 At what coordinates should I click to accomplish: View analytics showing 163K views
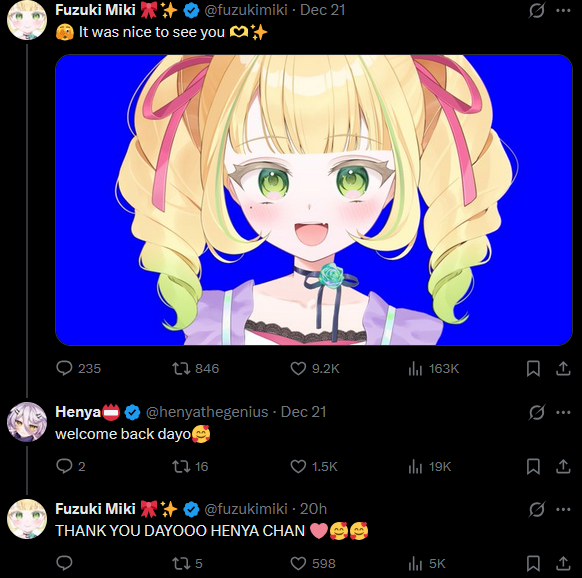point(434,369)
